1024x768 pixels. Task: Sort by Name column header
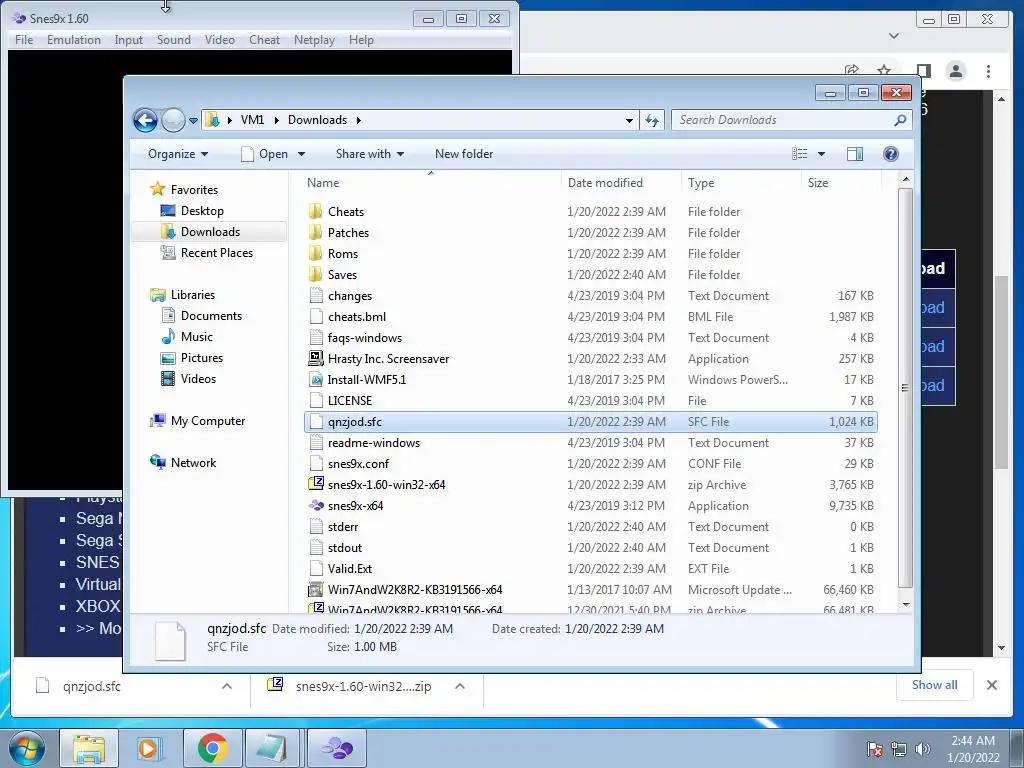point(431,183)
